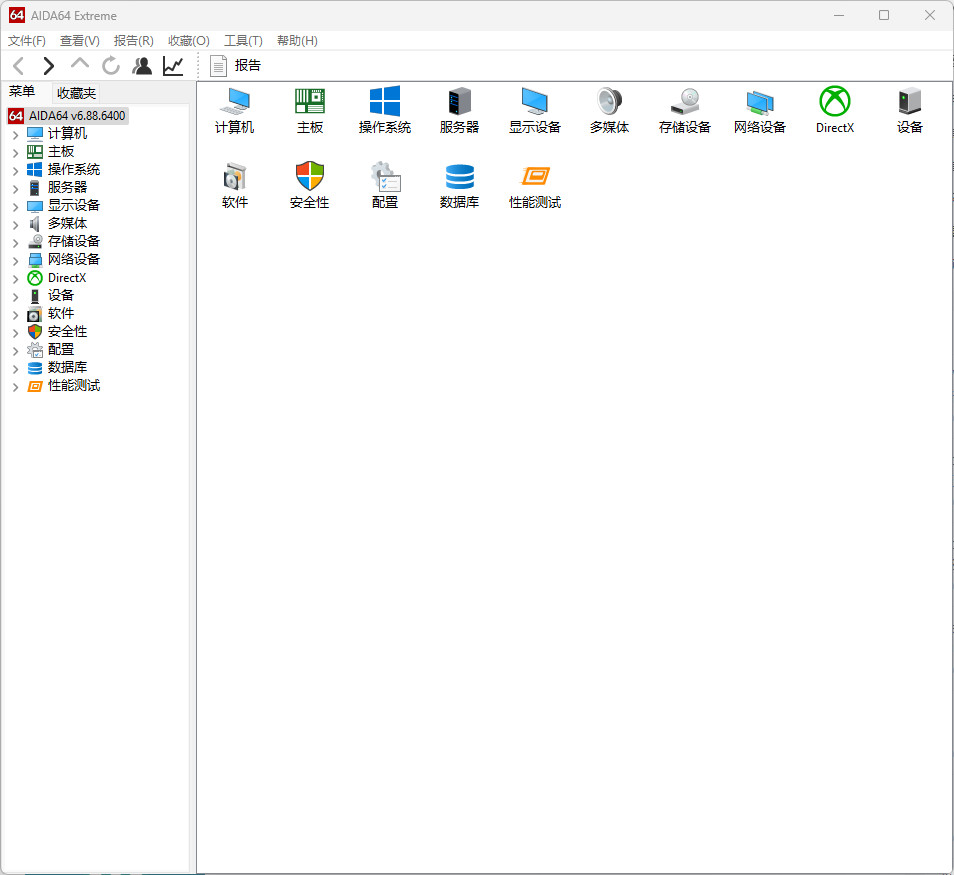Image resolution: width=954 pixels, height=875 pixels.
Task: Expand the 网络设备 tree node
Action: click(16, 260)
